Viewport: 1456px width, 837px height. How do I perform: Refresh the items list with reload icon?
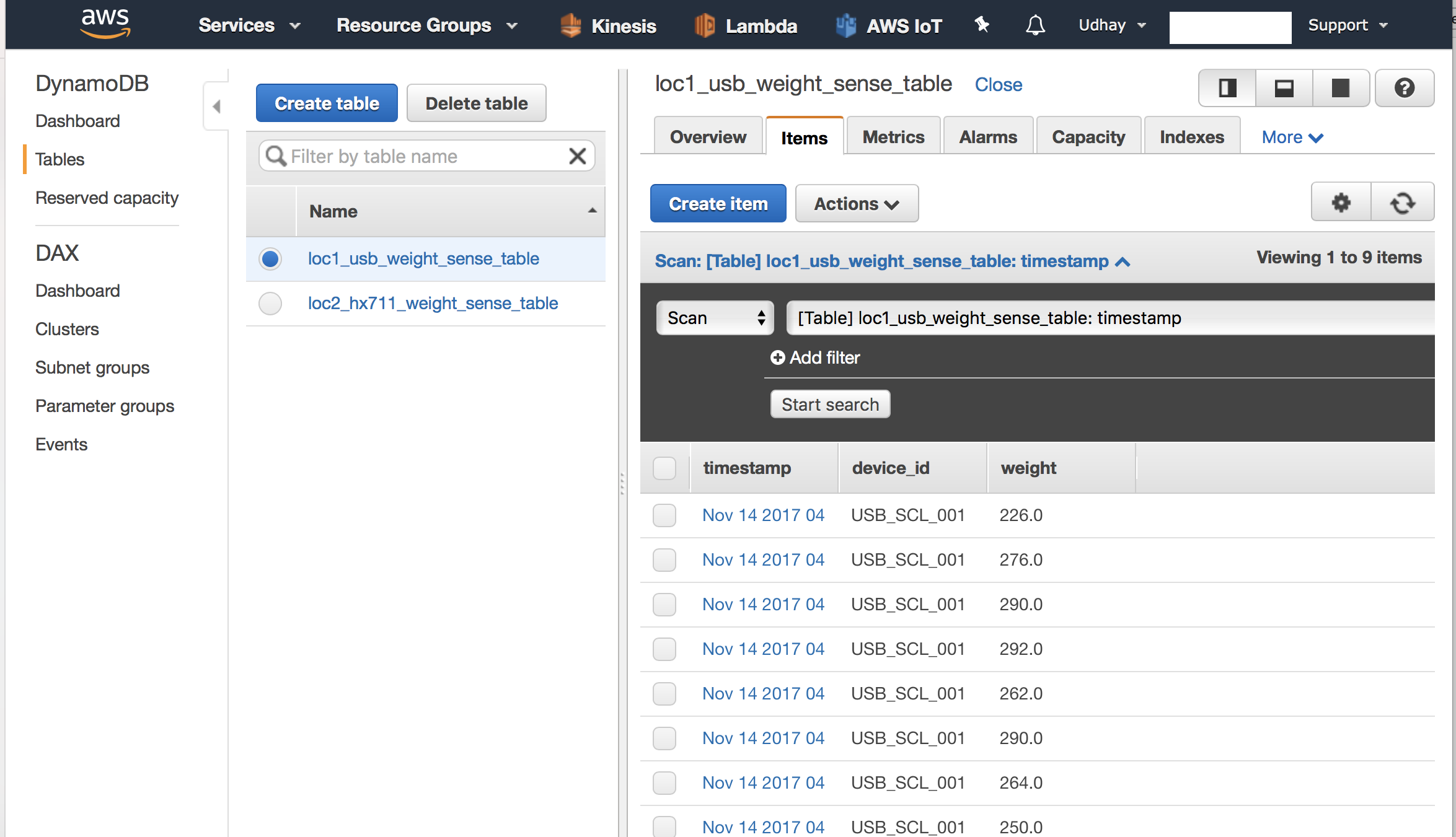[x=1402, y=203]
